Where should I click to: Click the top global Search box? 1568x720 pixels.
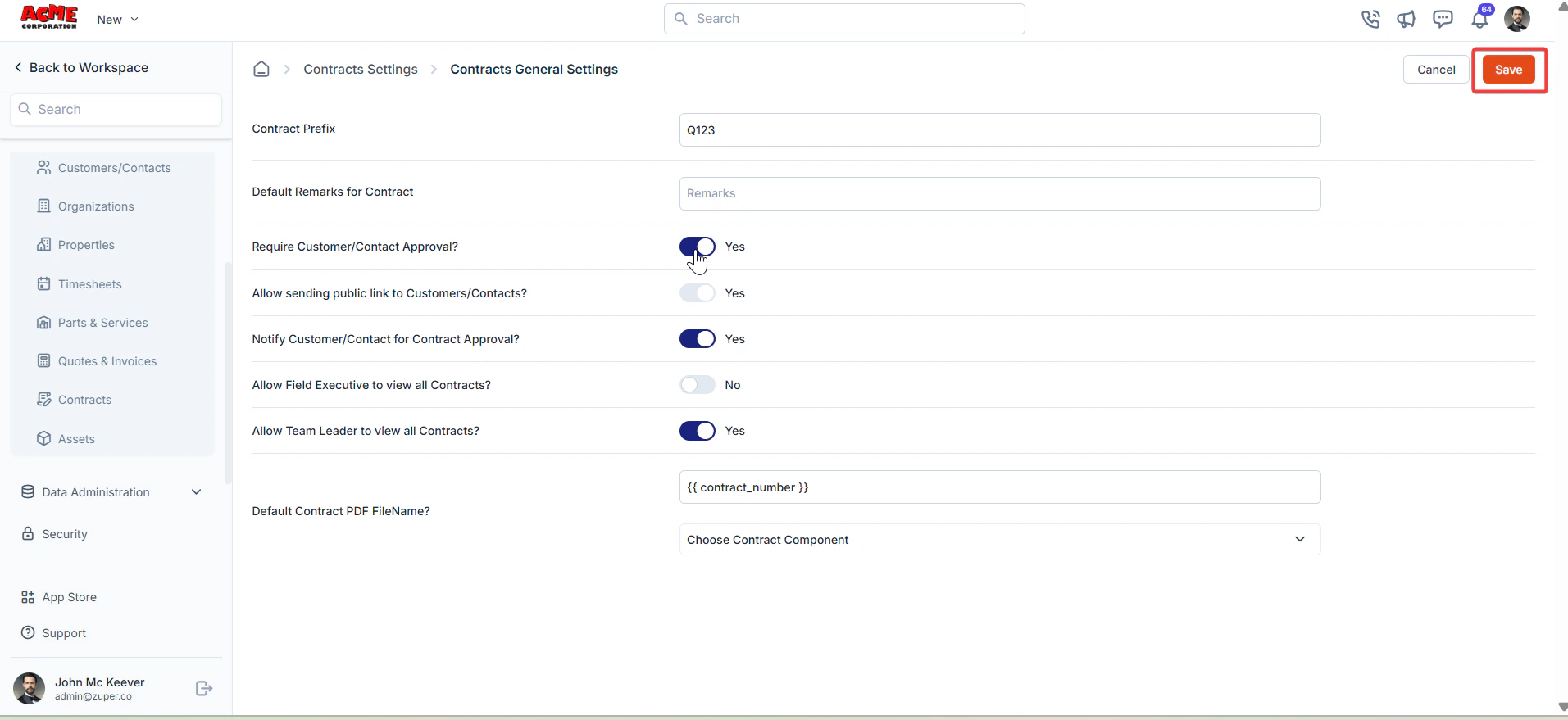844,18
